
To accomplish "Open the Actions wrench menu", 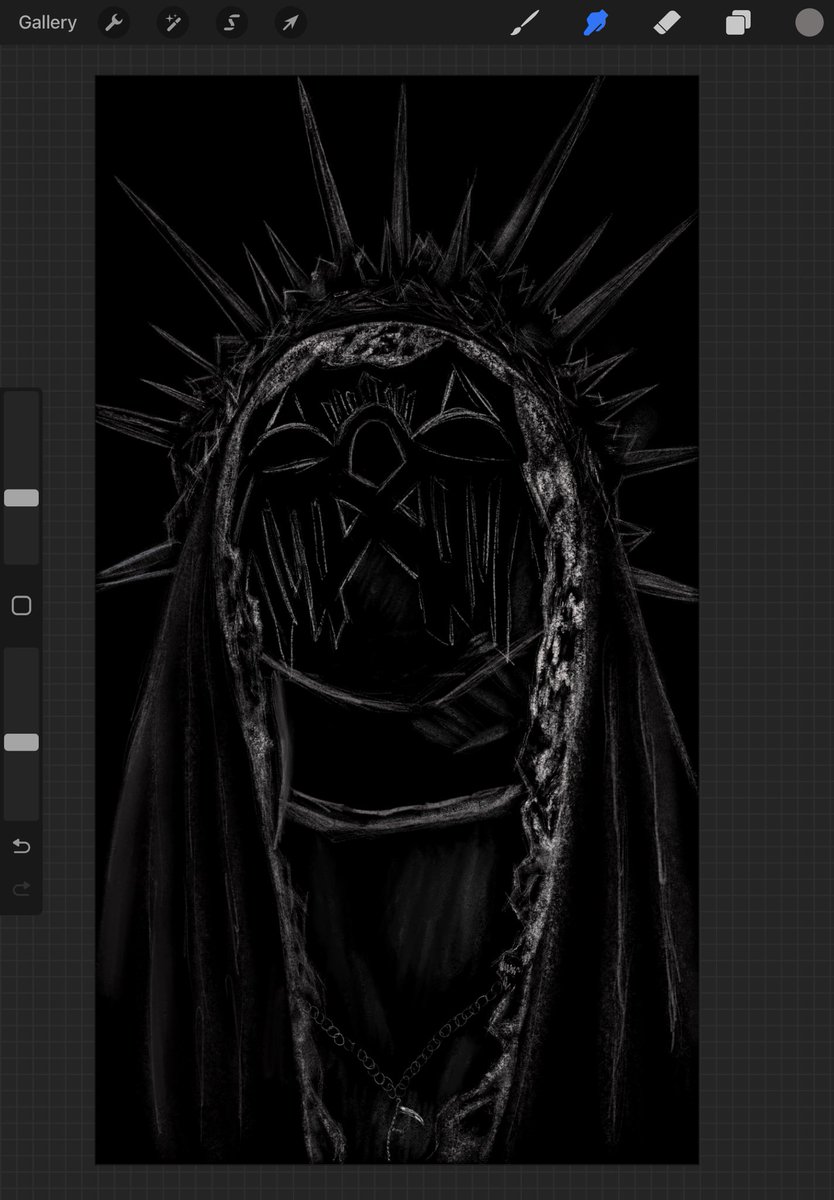I will pos(114,22).
